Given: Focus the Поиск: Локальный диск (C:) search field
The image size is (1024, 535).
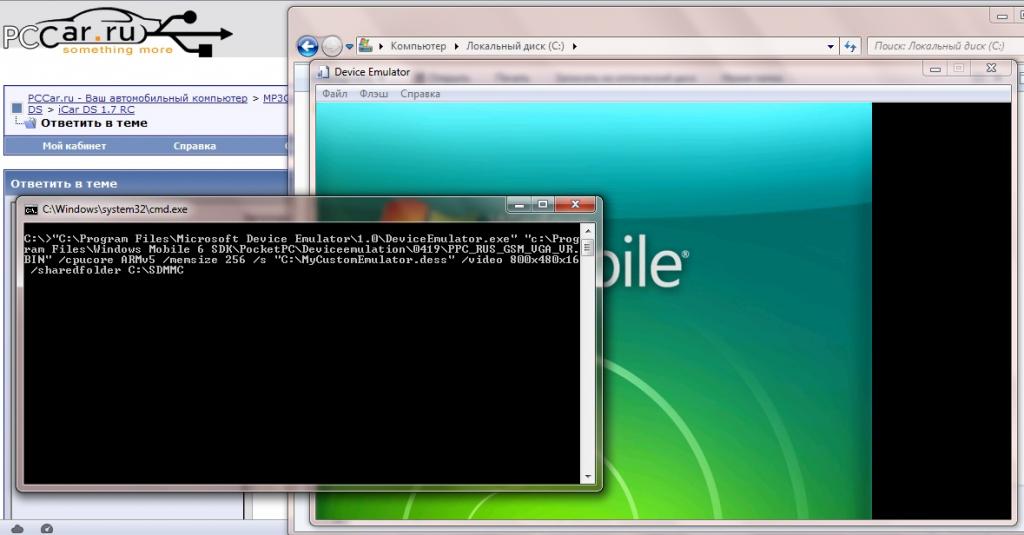Looking at the screenshot, I should click(944, 46).
